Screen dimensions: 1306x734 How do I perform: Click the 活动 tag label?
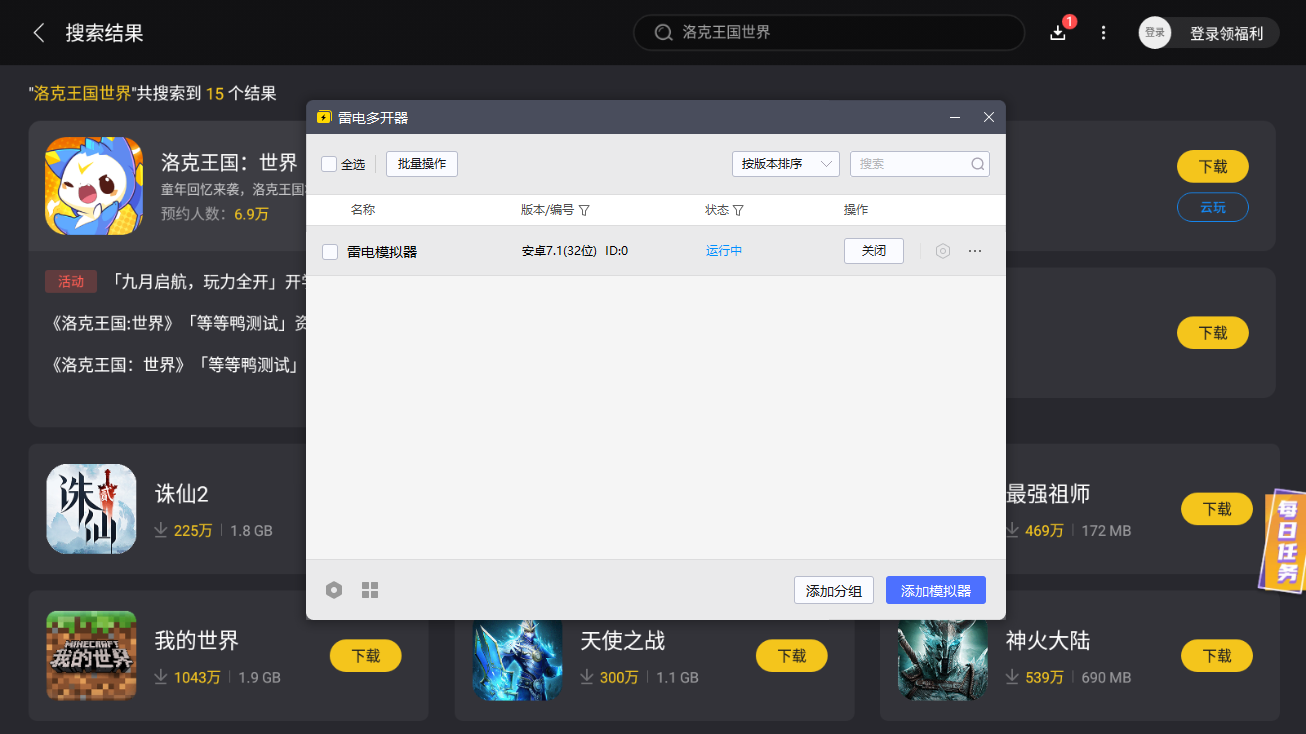[x=71, y=281]
